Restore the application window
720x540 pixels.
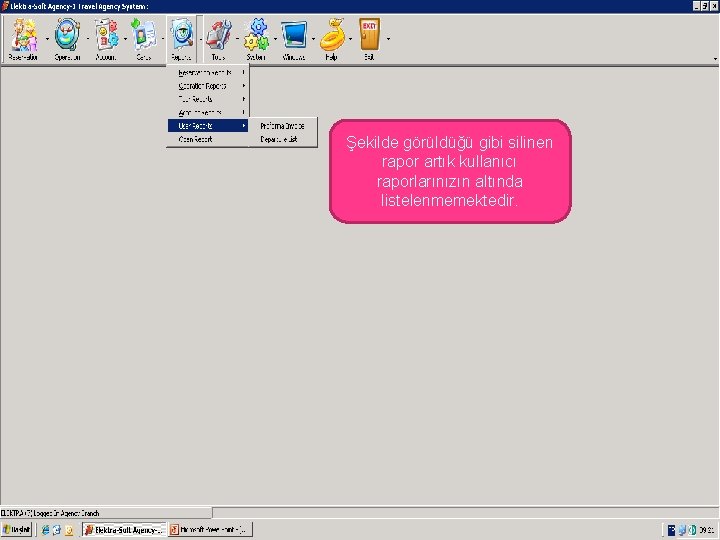(x=705, y=6)
